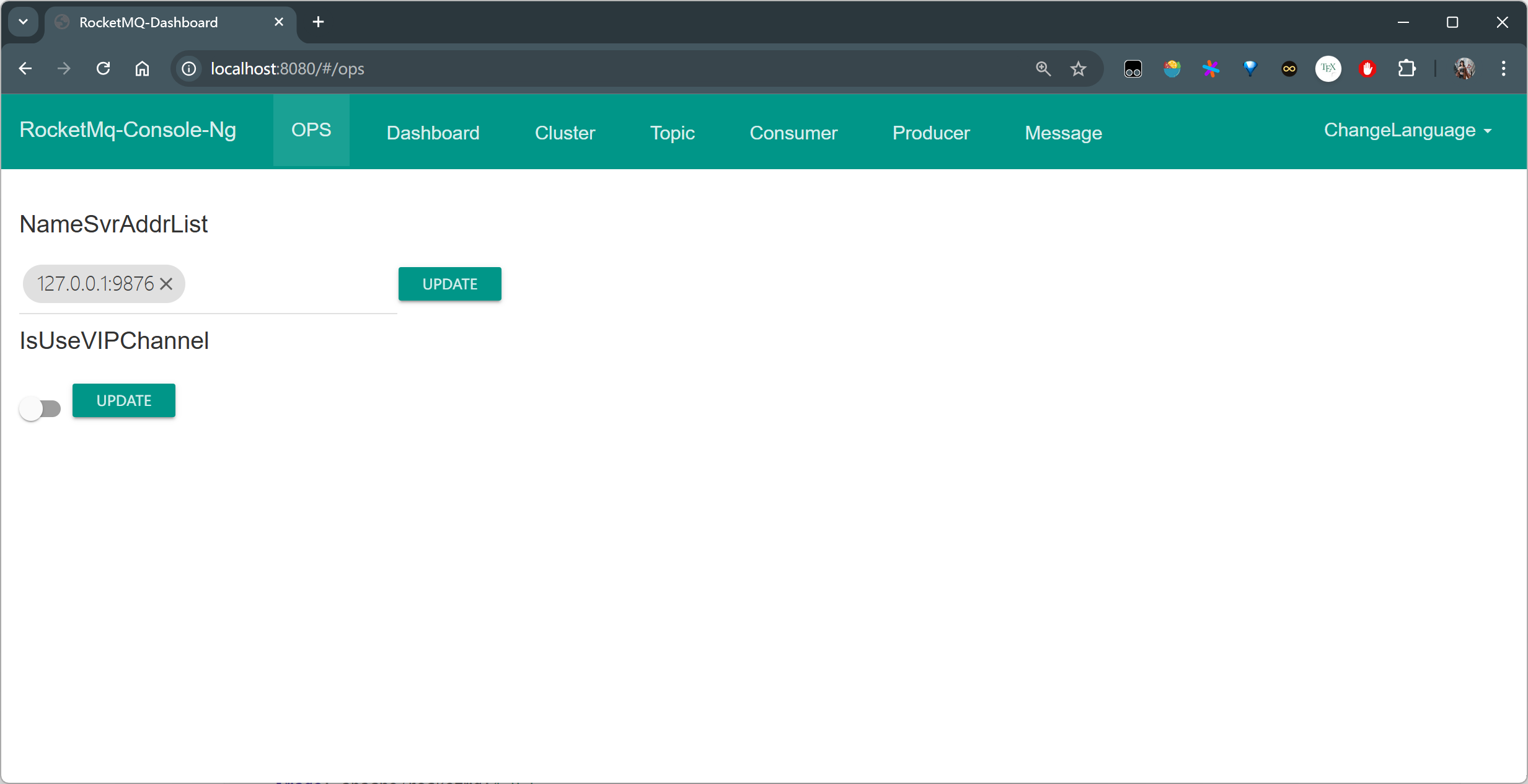Select the RocketMQ-Dashboard browser tab
Viewport: 1528px width, 784px height.
tap(170, 22)
